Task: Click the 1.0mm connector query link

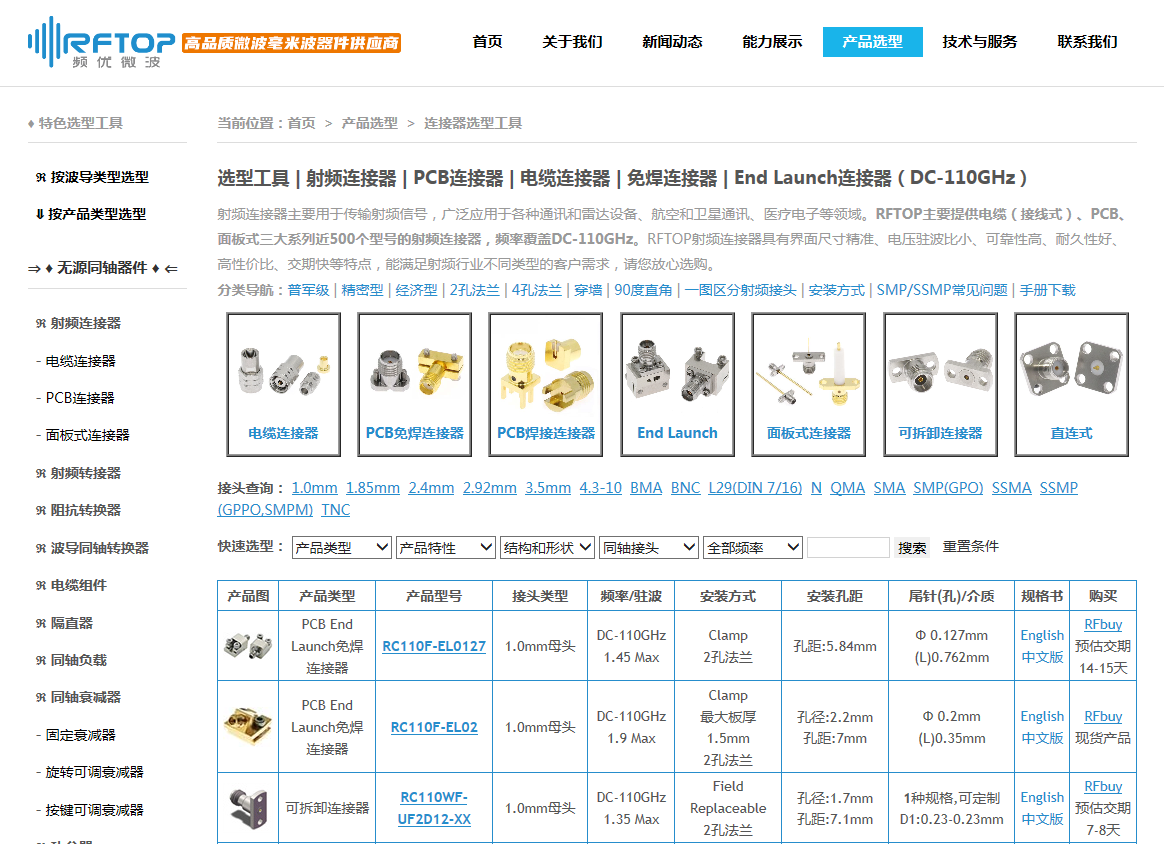Action: tap(315, 488)
